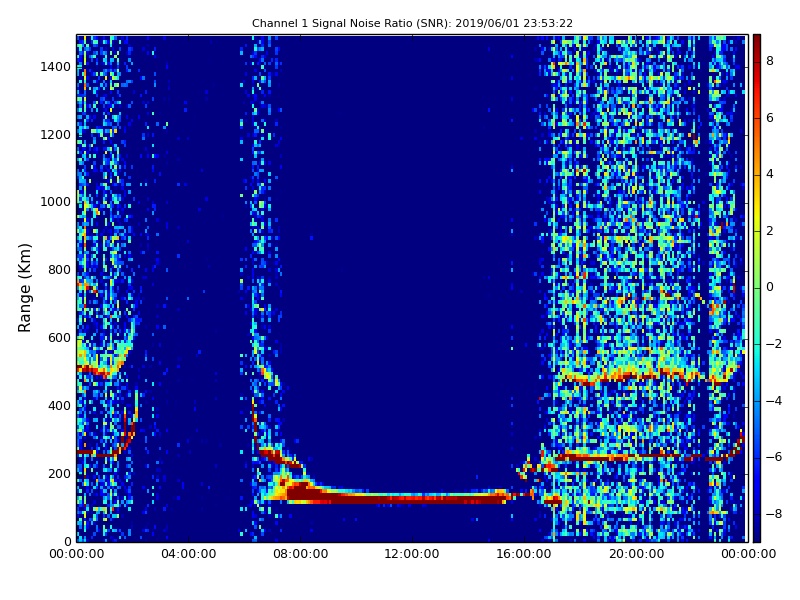Click the colorbar label −8
The height and width of the screenshot is (600, 800).
(x=774, y=514)
